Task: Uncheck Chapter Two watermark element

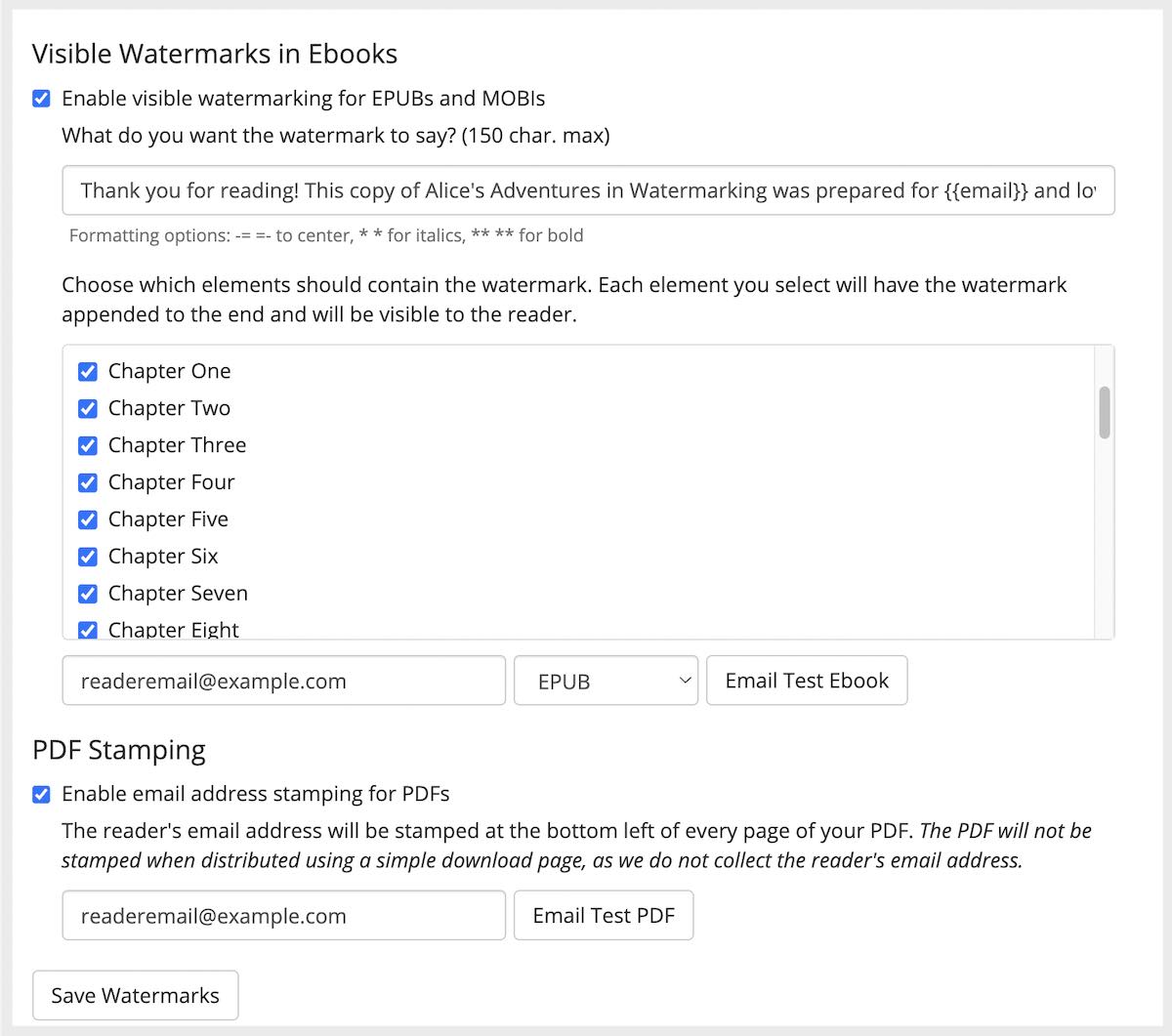Action: (x=88, y=408)
